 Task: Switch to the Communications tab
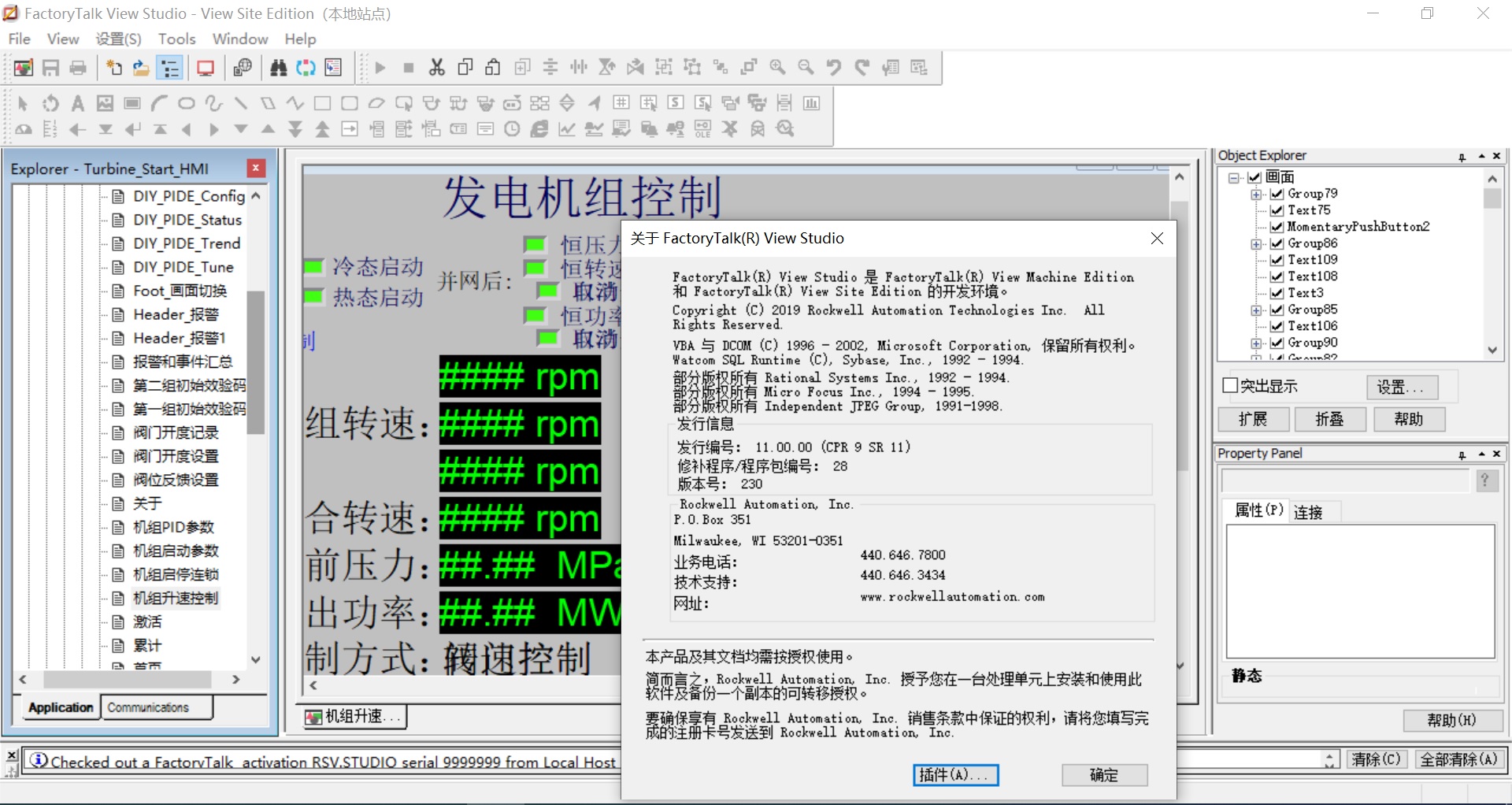tap(148, 707)
